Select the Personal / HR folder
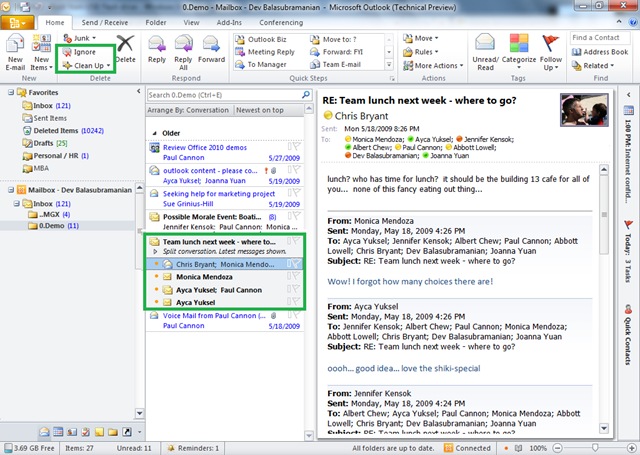 56,156
